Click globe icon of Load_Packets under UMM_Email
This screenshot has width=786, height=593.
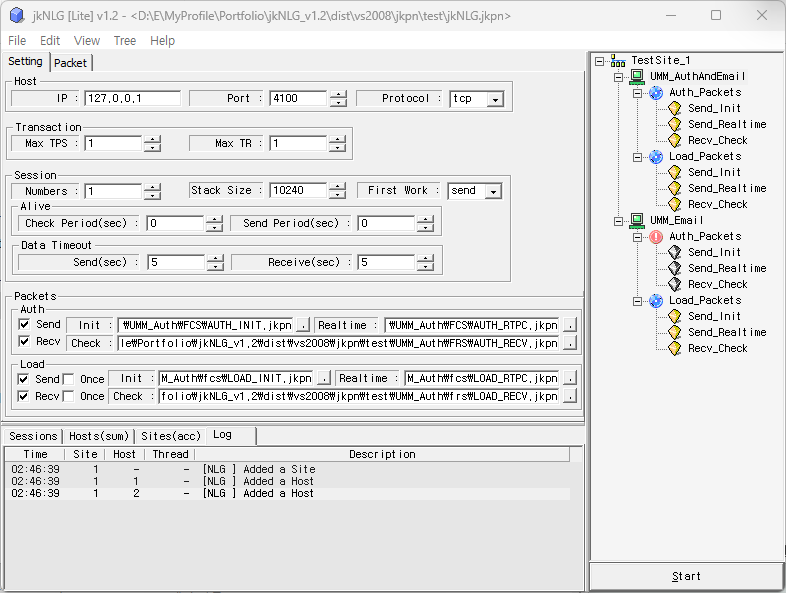tap(656, 301)
